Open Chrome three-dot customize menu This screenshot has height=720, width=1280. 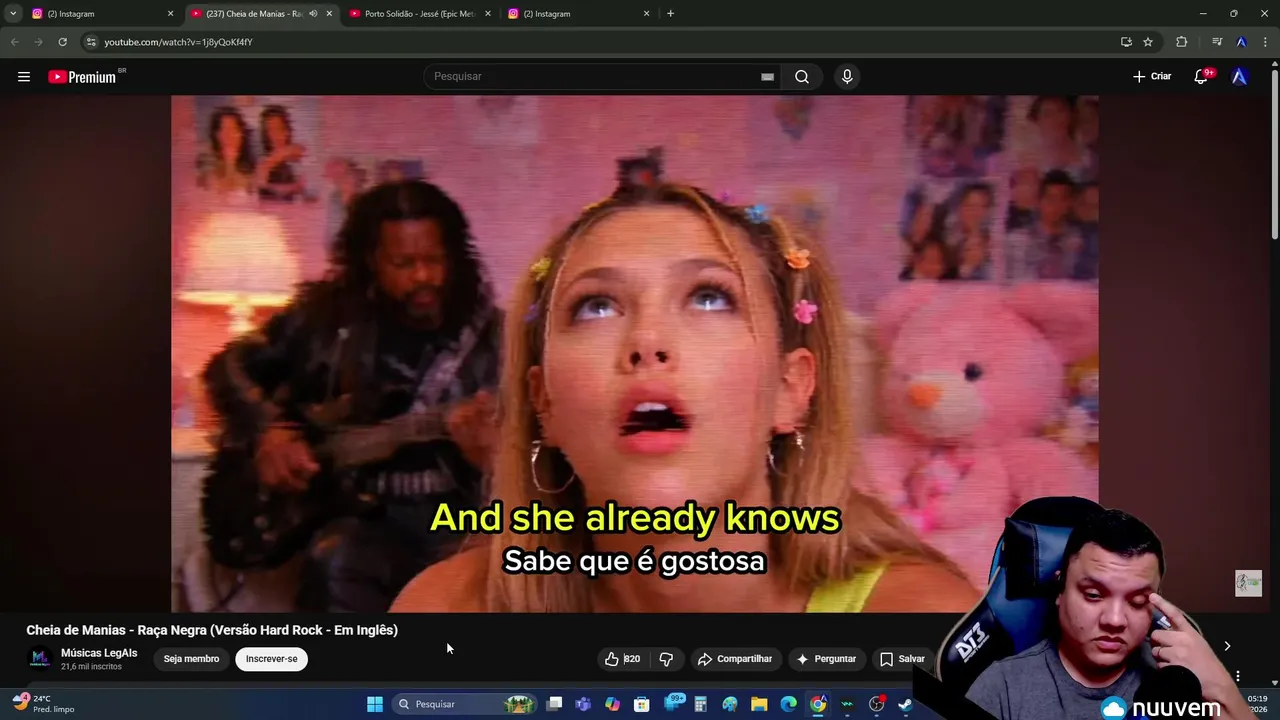point(1265,42)
